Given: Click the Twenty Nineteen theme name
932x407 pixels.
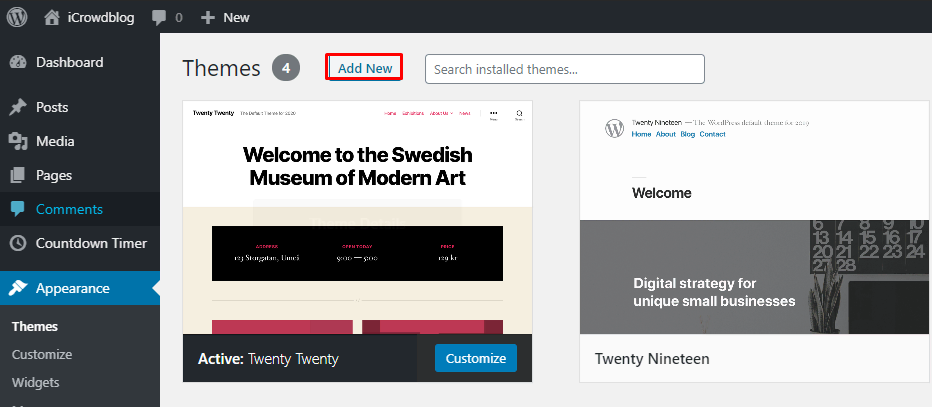Looking at the screenshot, I should [652, 358].
